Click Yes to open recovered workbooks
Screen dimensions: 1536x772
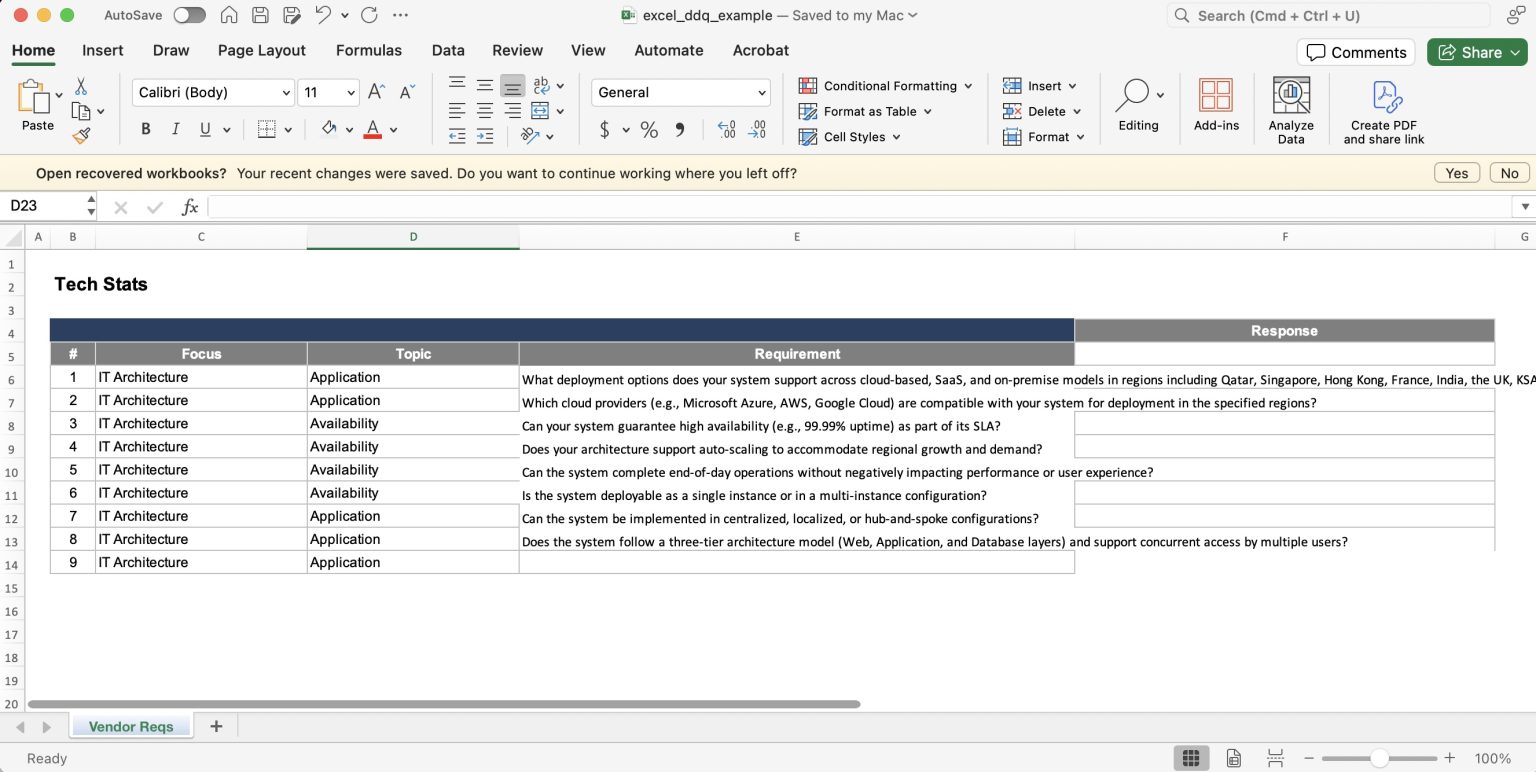tap(1457, 173)
